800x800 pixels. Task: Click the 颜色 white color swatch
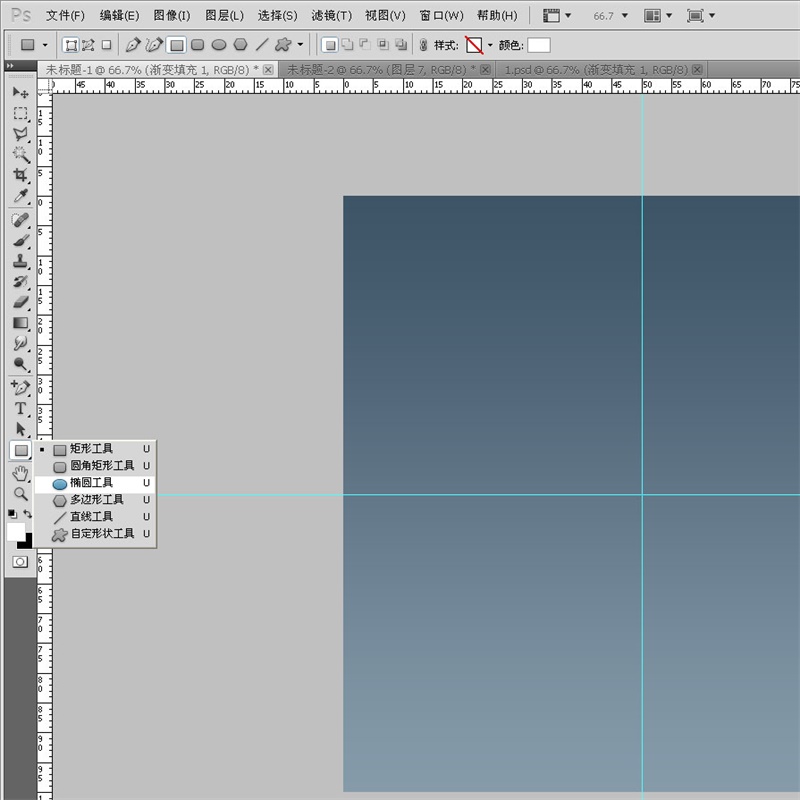539,45
